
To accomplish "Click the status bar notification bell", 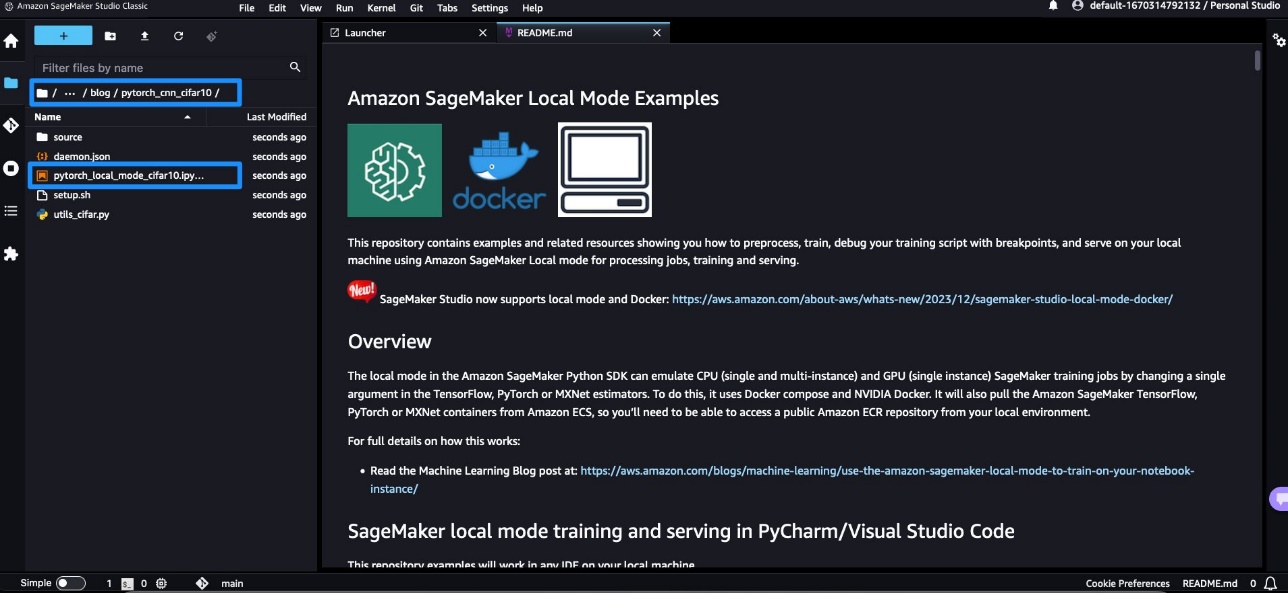I will coord(1270,583).
